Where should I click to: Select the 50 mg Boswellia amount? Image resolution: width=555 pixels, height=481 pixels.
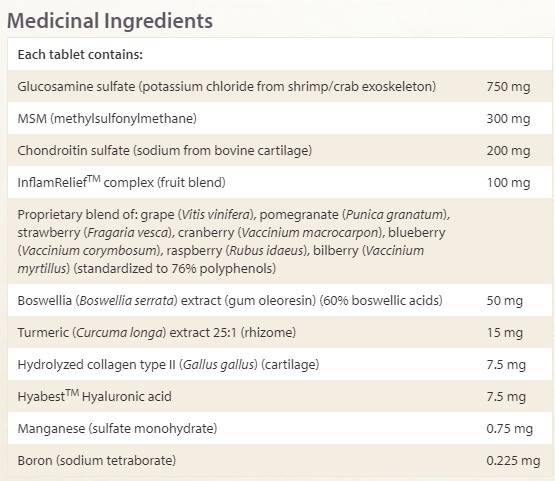click(504, 301)
